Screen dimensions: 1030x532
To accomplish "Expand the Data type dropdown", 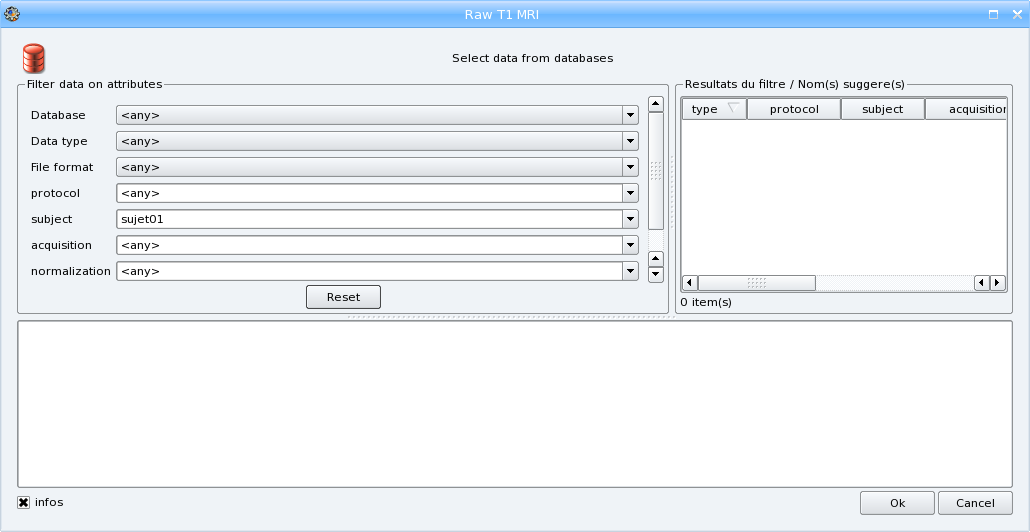I will [630, 141].
